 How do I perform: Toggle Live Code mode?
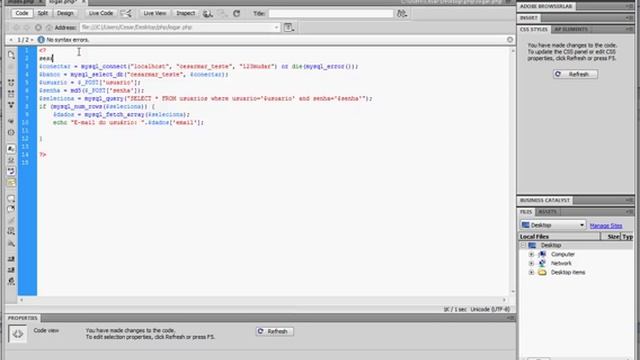pyautogui.click(x=100, y=13)
